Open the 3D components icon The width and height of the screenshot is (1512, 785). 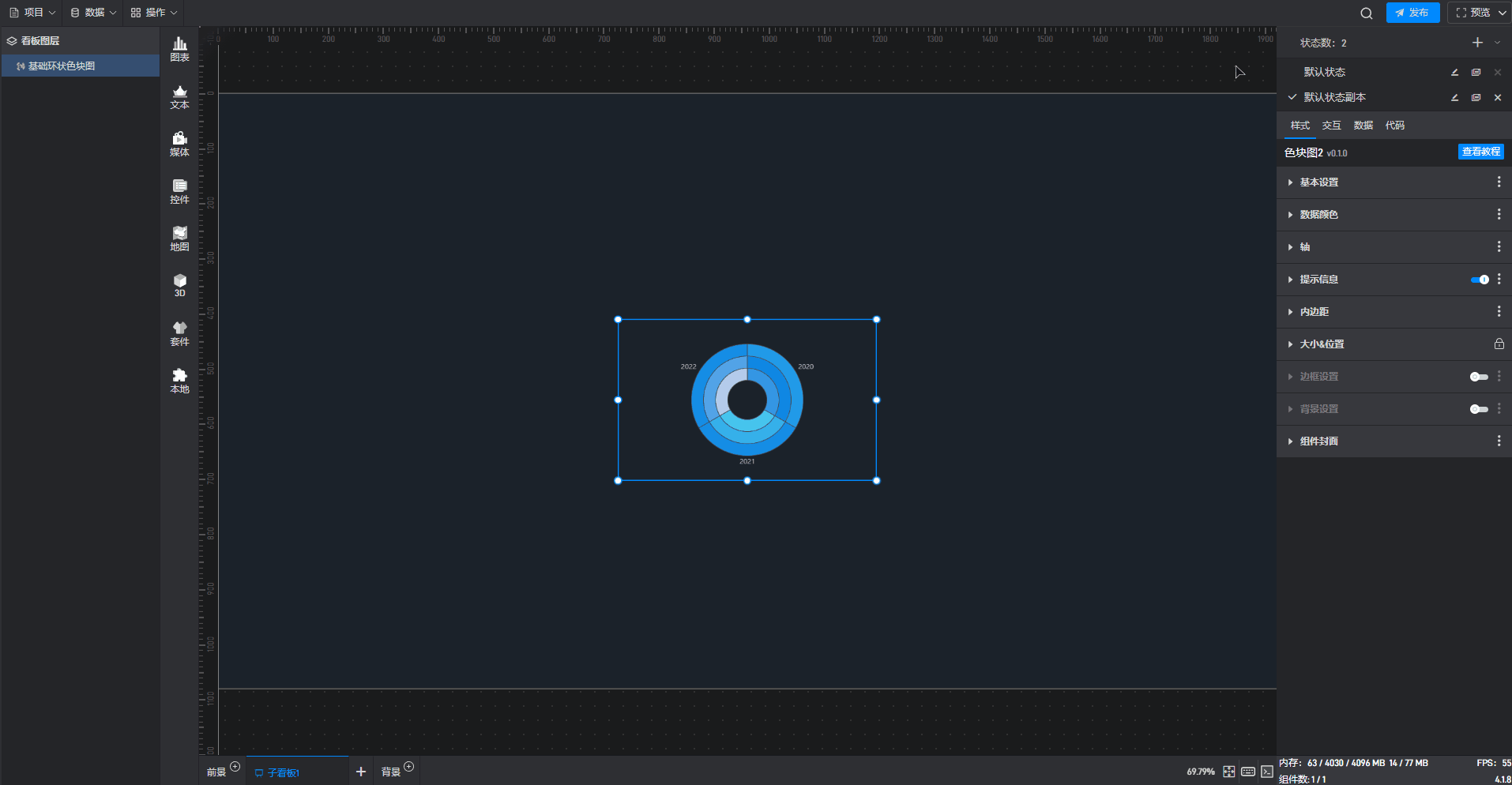179,285
